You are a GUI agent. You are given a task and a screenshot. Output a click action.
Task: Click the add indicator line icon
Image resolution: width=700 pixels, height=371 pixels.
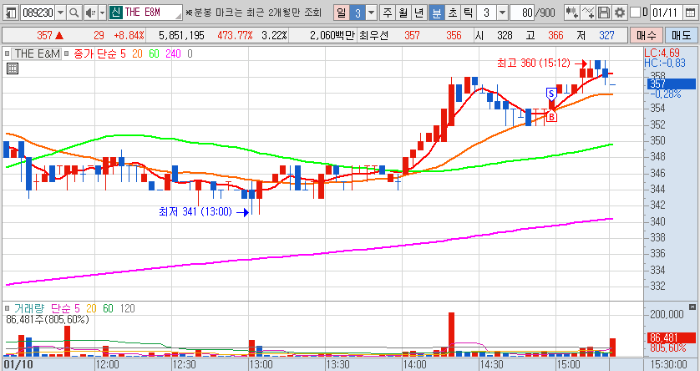589,13
